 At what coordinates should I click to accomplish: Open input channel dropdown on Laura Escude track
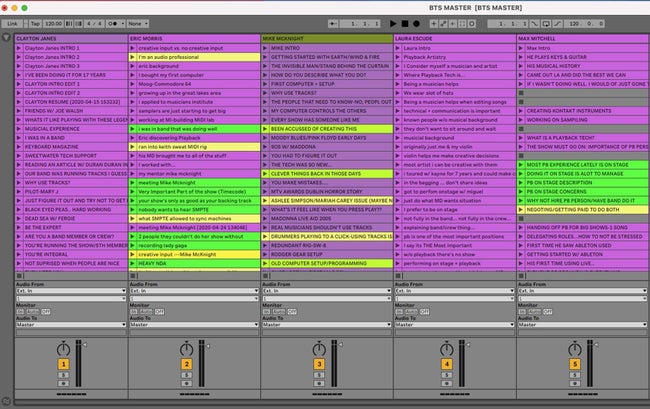point(455,298)
